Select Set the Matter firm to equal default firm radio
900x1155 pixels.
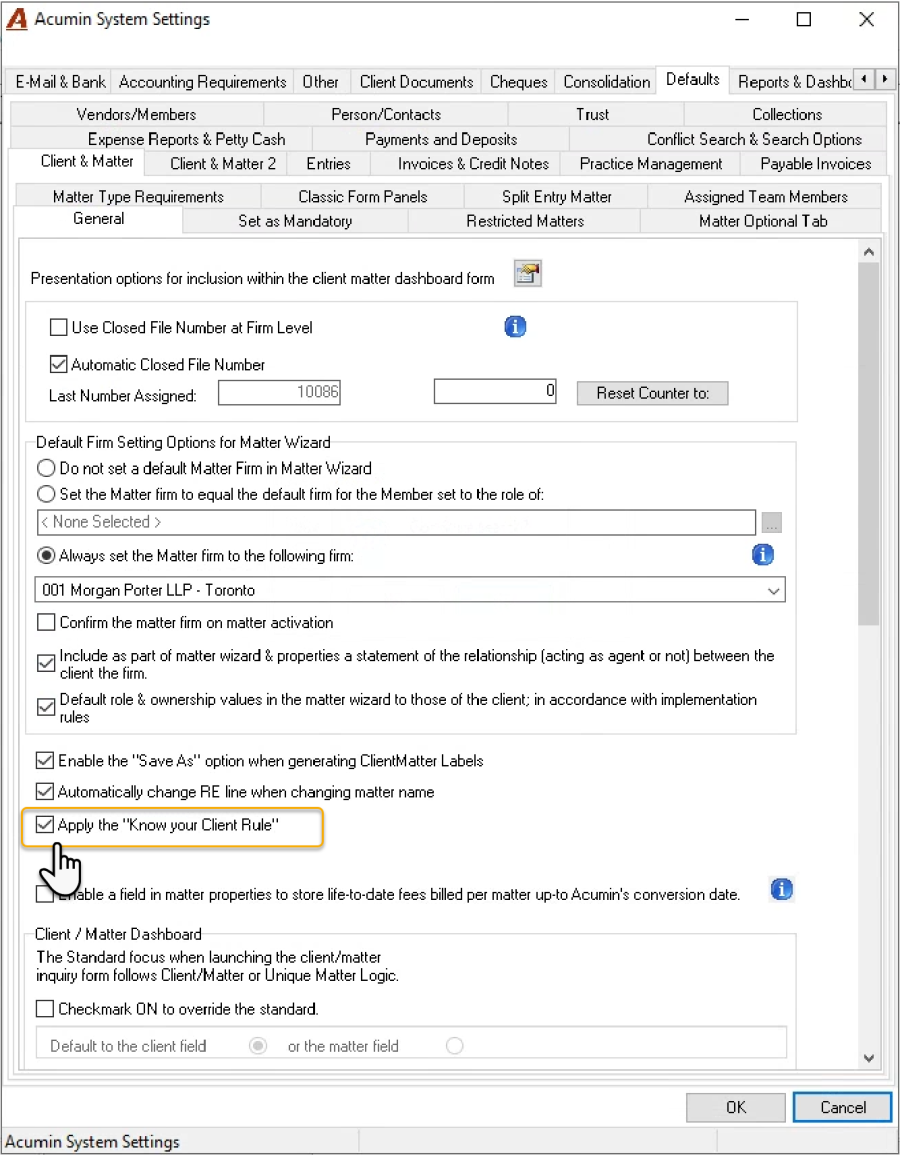click(46, 494)
